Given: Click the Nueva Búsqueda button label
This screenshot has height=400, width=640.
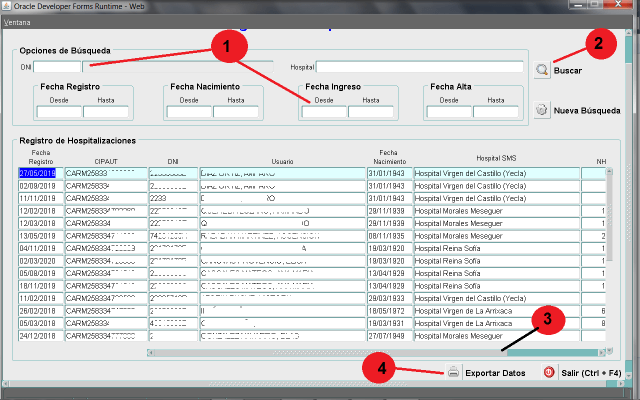Looking at the screenshot, I should (x=587, y=111).
